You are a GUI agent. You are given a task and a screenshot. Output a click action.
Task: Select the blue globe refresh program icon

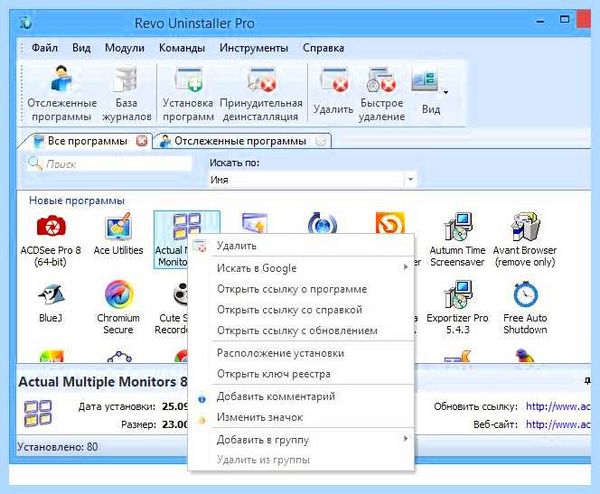(x=322, y=223)
